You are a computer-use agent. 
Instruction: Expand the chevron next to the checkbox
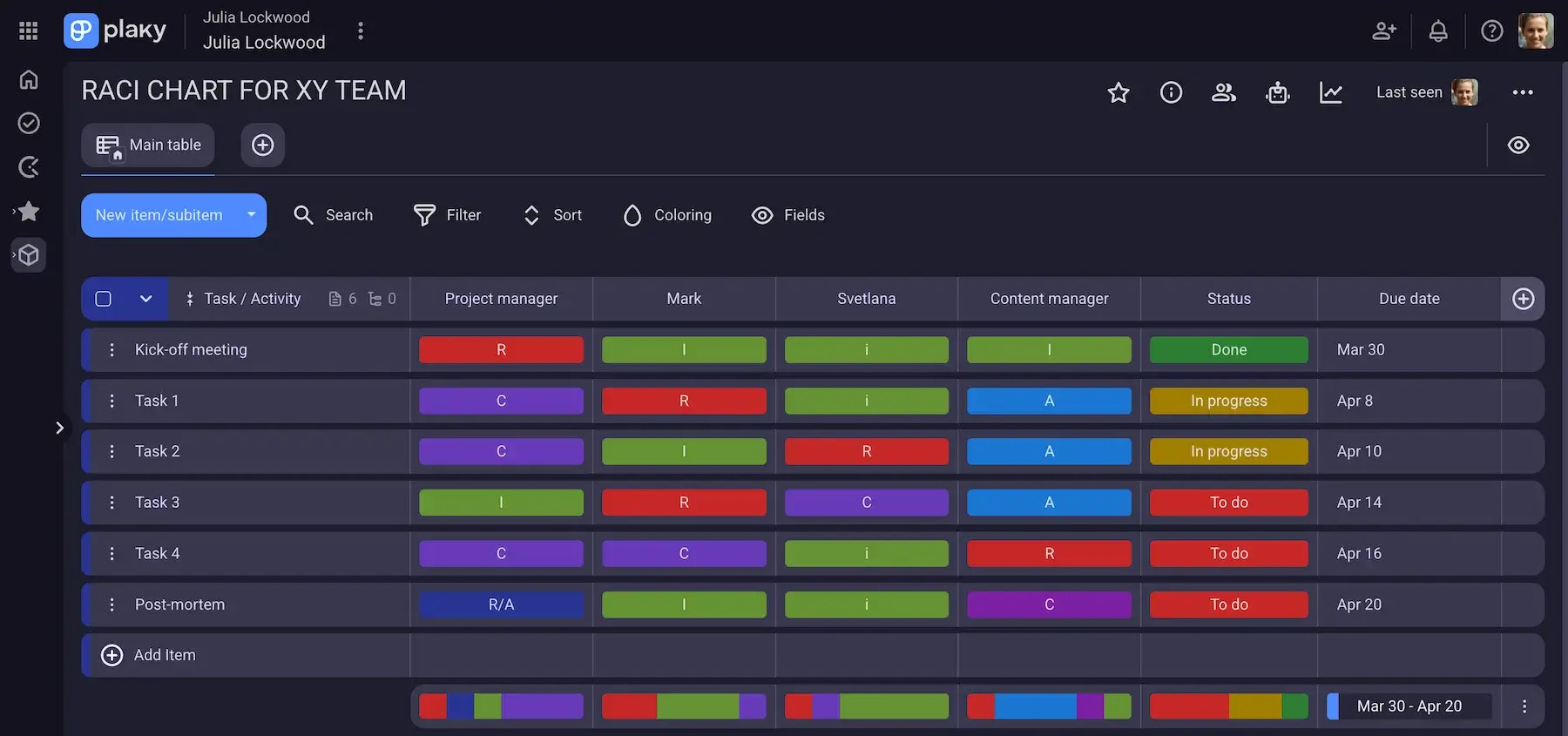[145, 299]
